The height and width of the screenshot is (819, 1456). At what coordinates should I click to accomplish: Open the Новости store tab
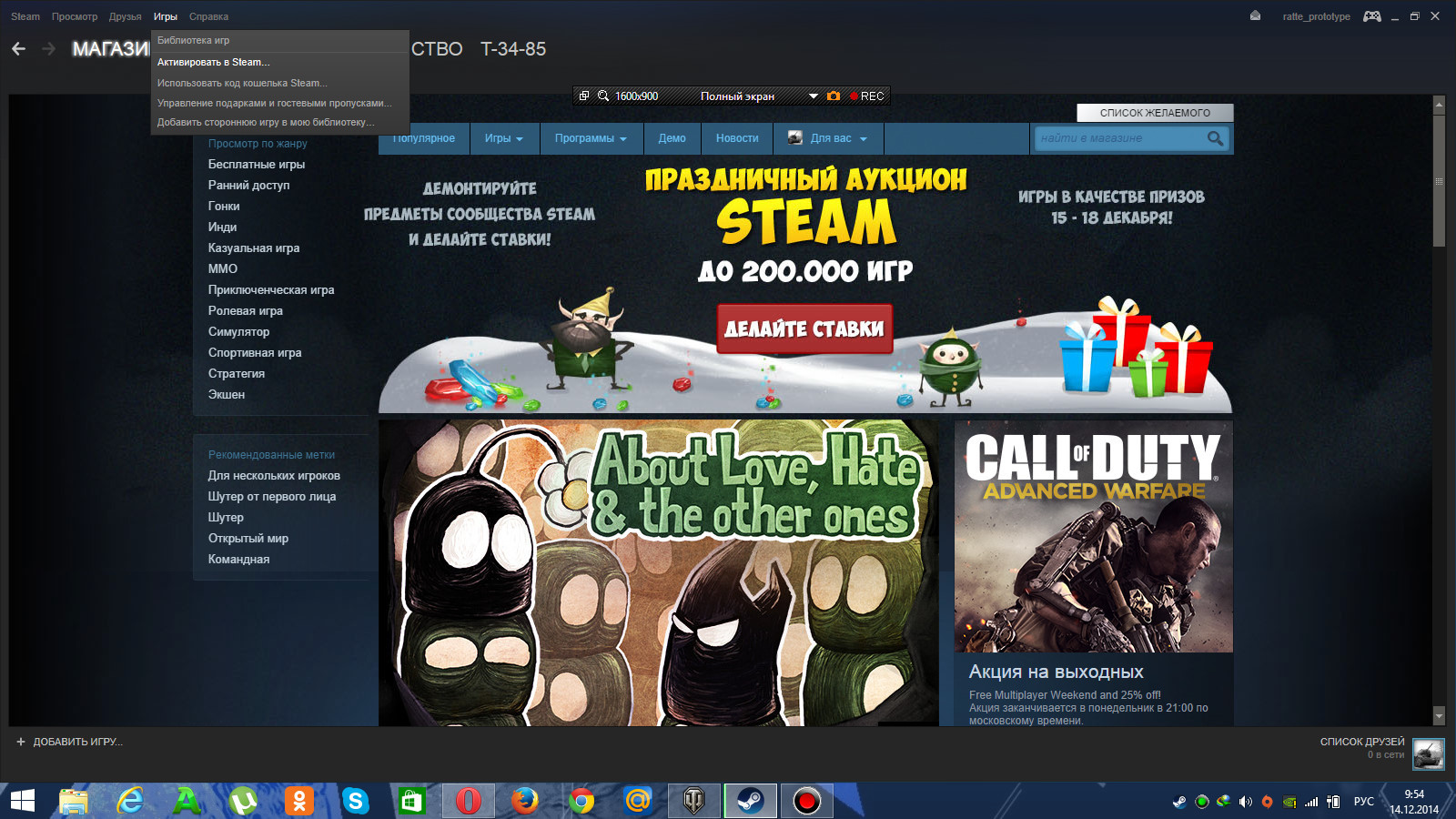737,138
